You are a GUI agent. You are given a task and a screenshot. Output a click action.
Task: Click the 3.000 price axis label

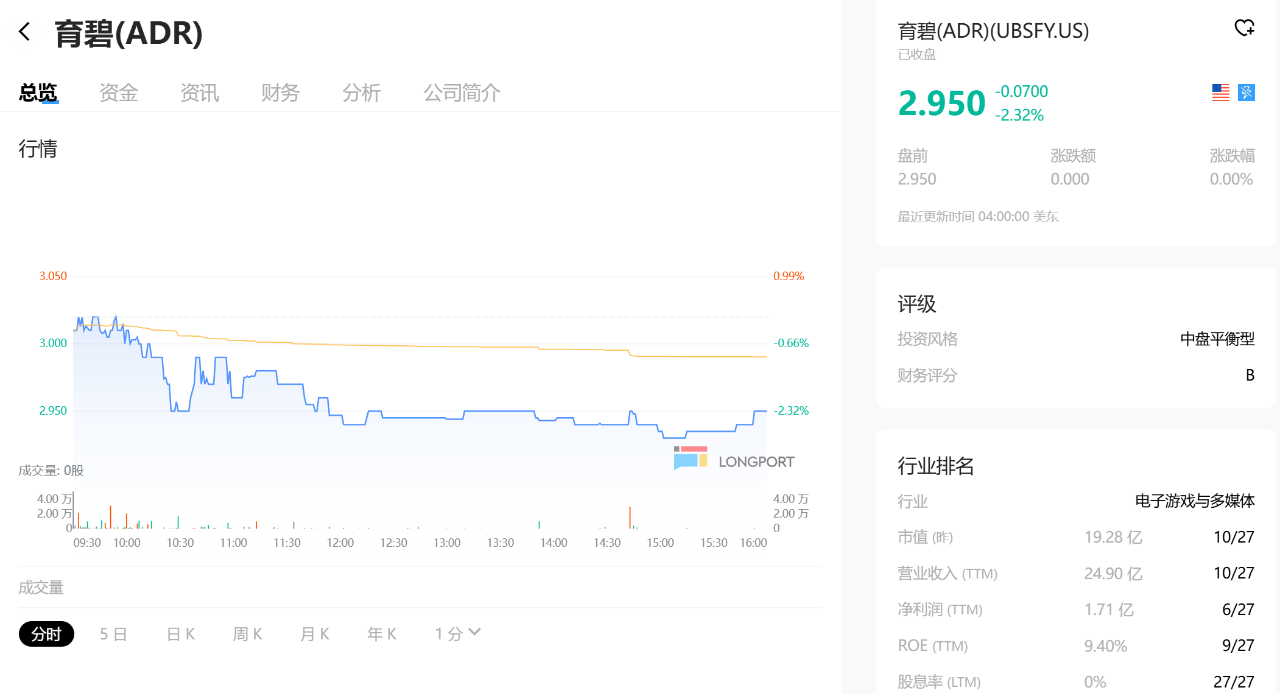click(x=53, y=343)
